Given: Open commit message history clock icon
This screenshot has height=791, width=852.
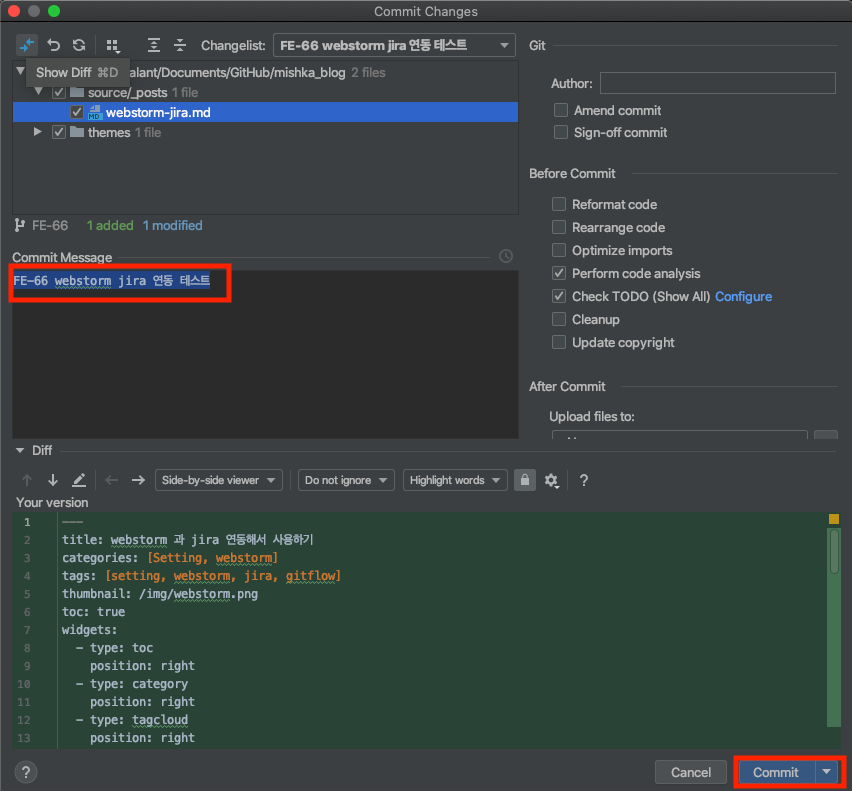Looking at the screenshot, I should point(505,256).
